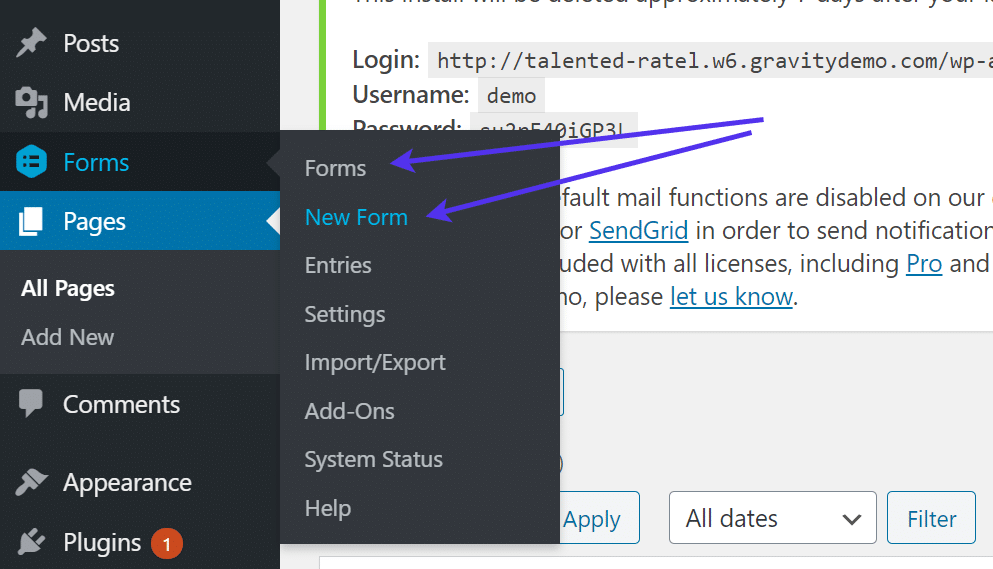The height and width of the screenshot is (569, 993).
Task: Select Forms in the flyout submenu
Action: 335,168
